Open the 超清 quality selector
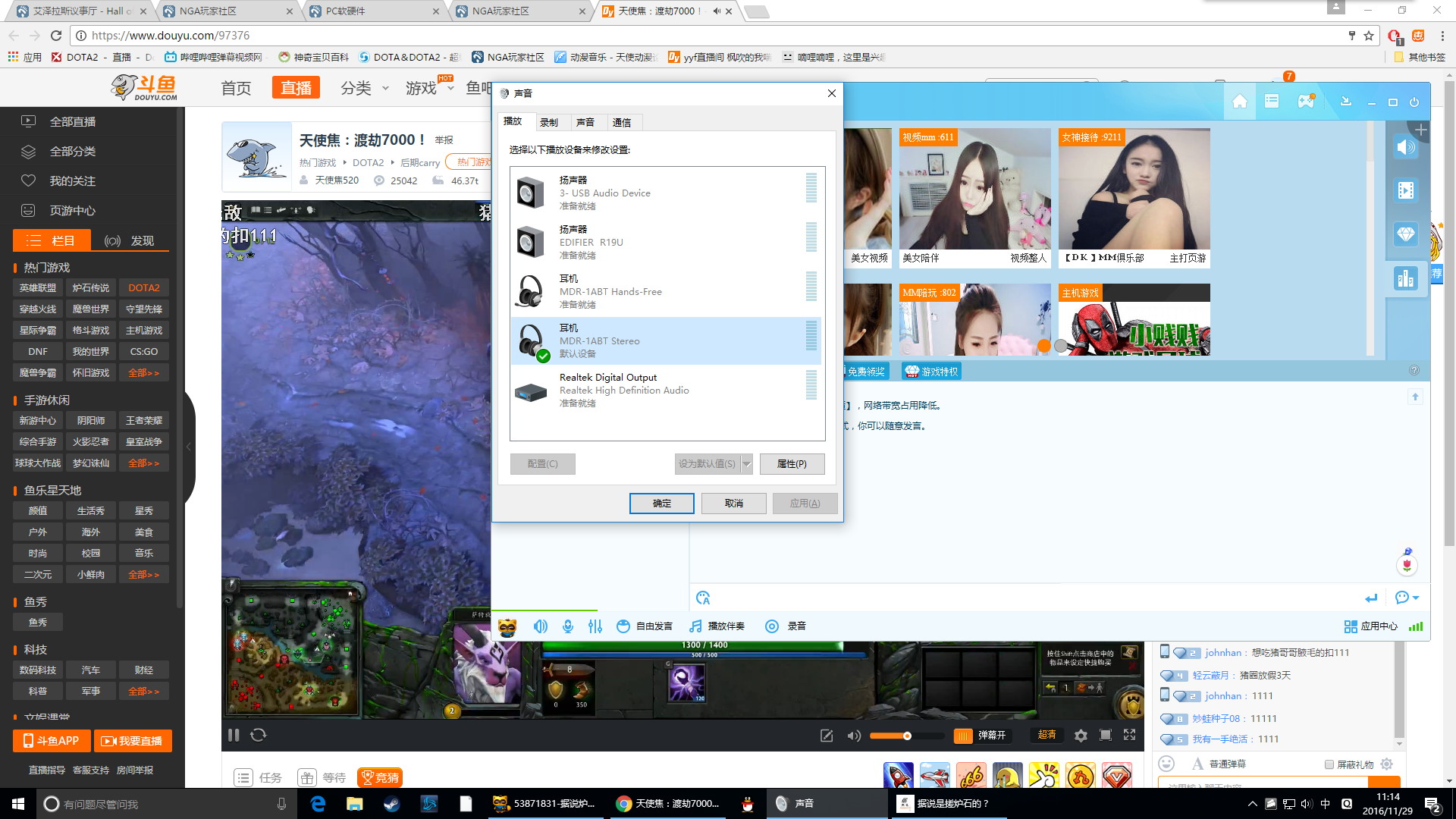This screenshot has height=819, width=1456. pyautogui.click(x=1046, y=735)
